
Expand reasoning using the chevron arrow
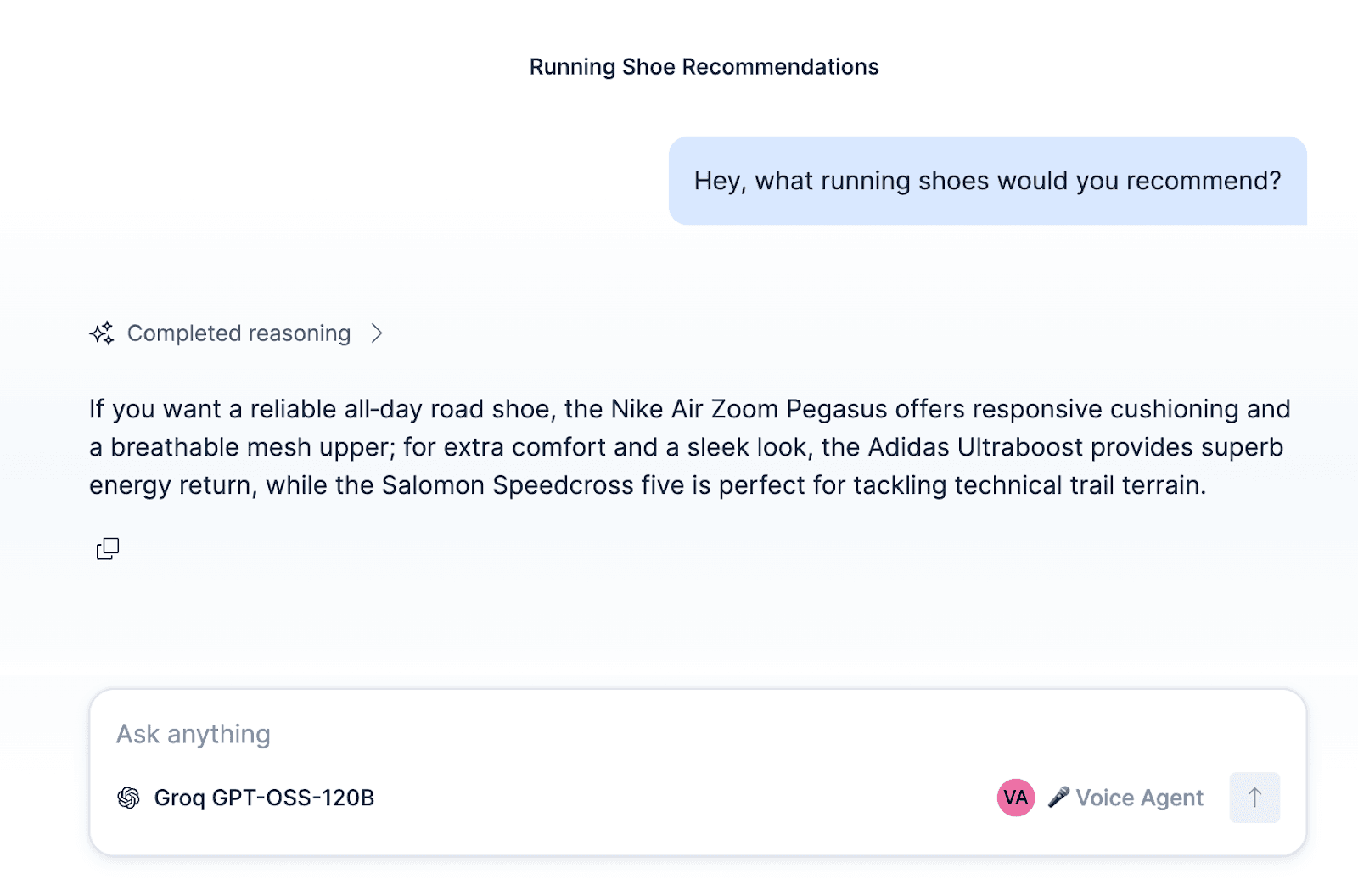(x=377, y=333)
